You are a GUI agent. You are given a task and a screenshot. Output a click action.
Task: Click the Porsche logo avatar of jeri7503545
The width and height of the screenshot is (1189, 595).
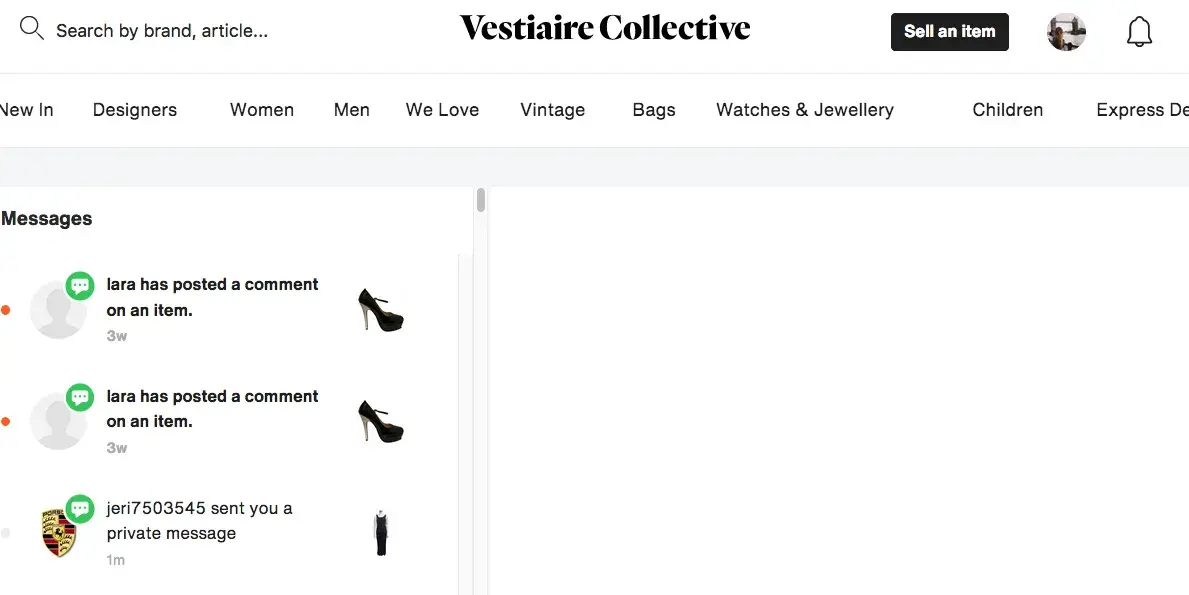click(x=59, y=532)
